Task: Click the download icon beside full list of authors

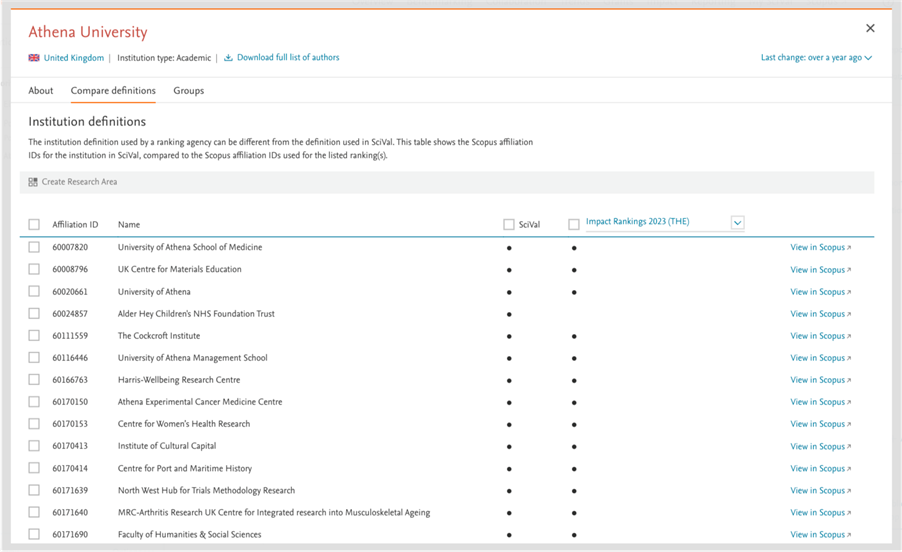Action: [x=228, y=58]
